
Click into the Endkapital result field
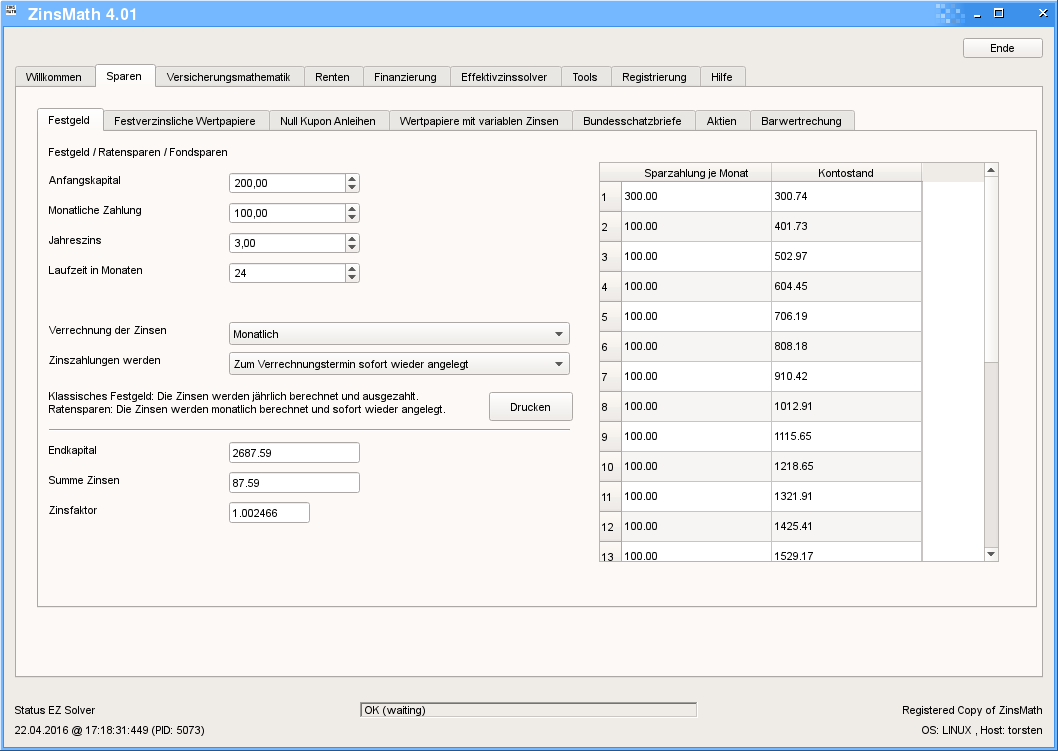tap(294, 453)
